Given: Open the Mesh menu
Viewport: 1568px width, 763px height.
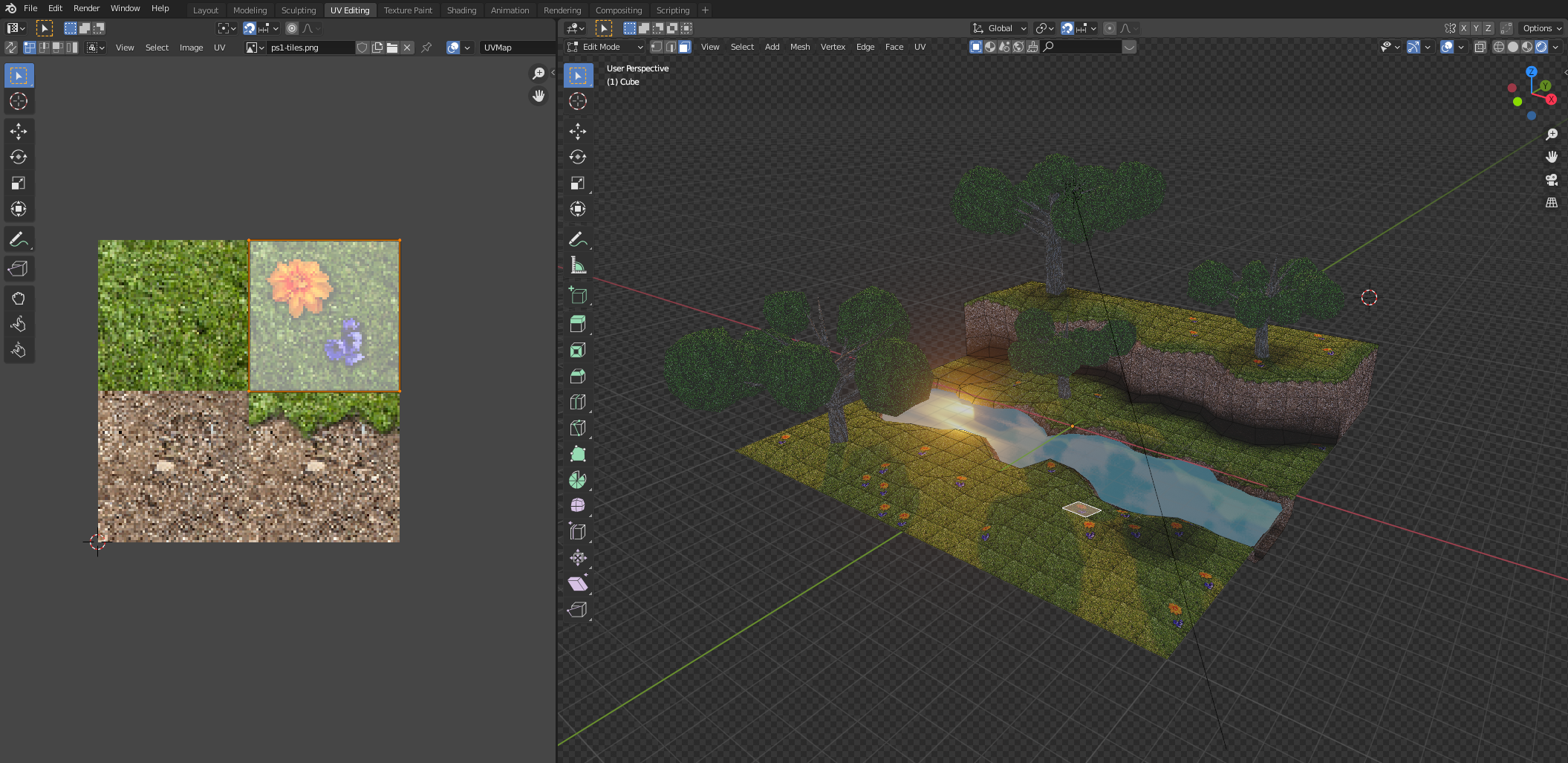Looking at the screenshot, I should 799,47.
